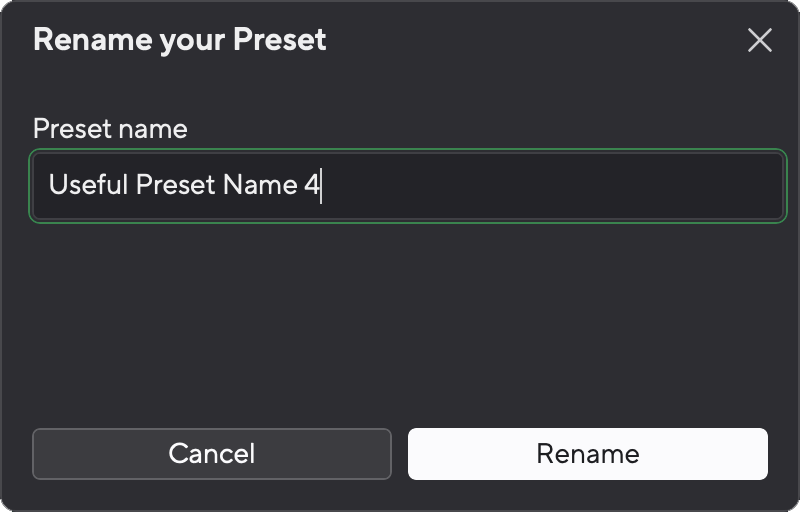Dismiss the dialog with the X icon

tap(760, 40)
